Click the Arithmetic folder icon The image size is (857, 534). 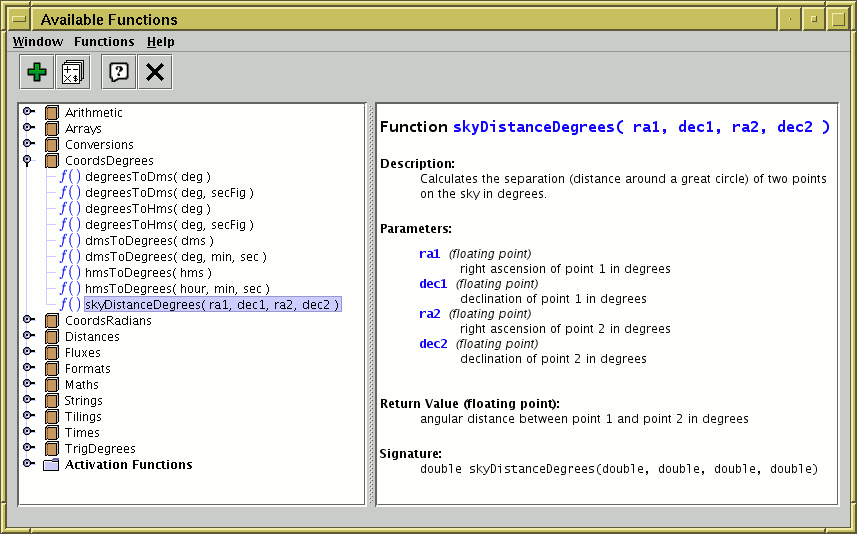pos(52,113)
